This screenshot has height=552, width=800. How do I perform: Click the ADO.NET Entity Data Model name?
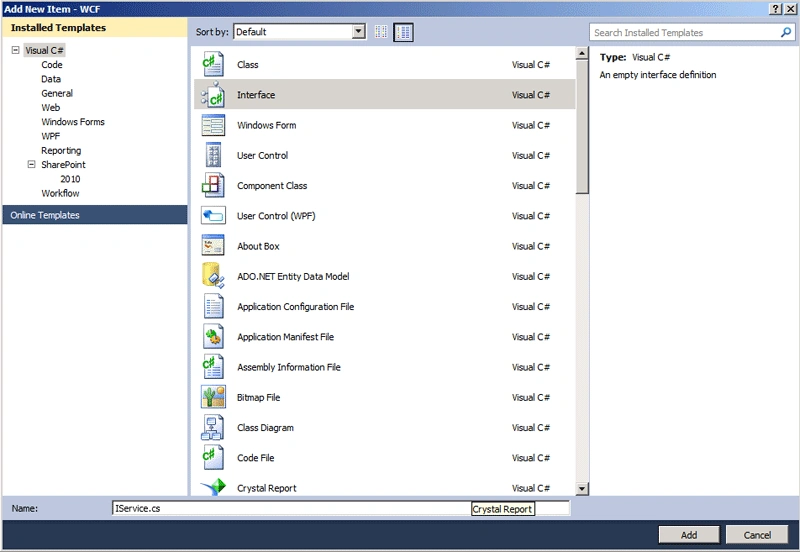(x=293, y=276)
